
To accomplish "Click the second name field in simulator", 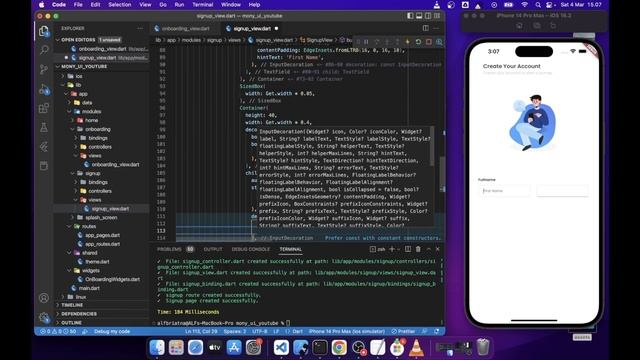I will 562,191.
